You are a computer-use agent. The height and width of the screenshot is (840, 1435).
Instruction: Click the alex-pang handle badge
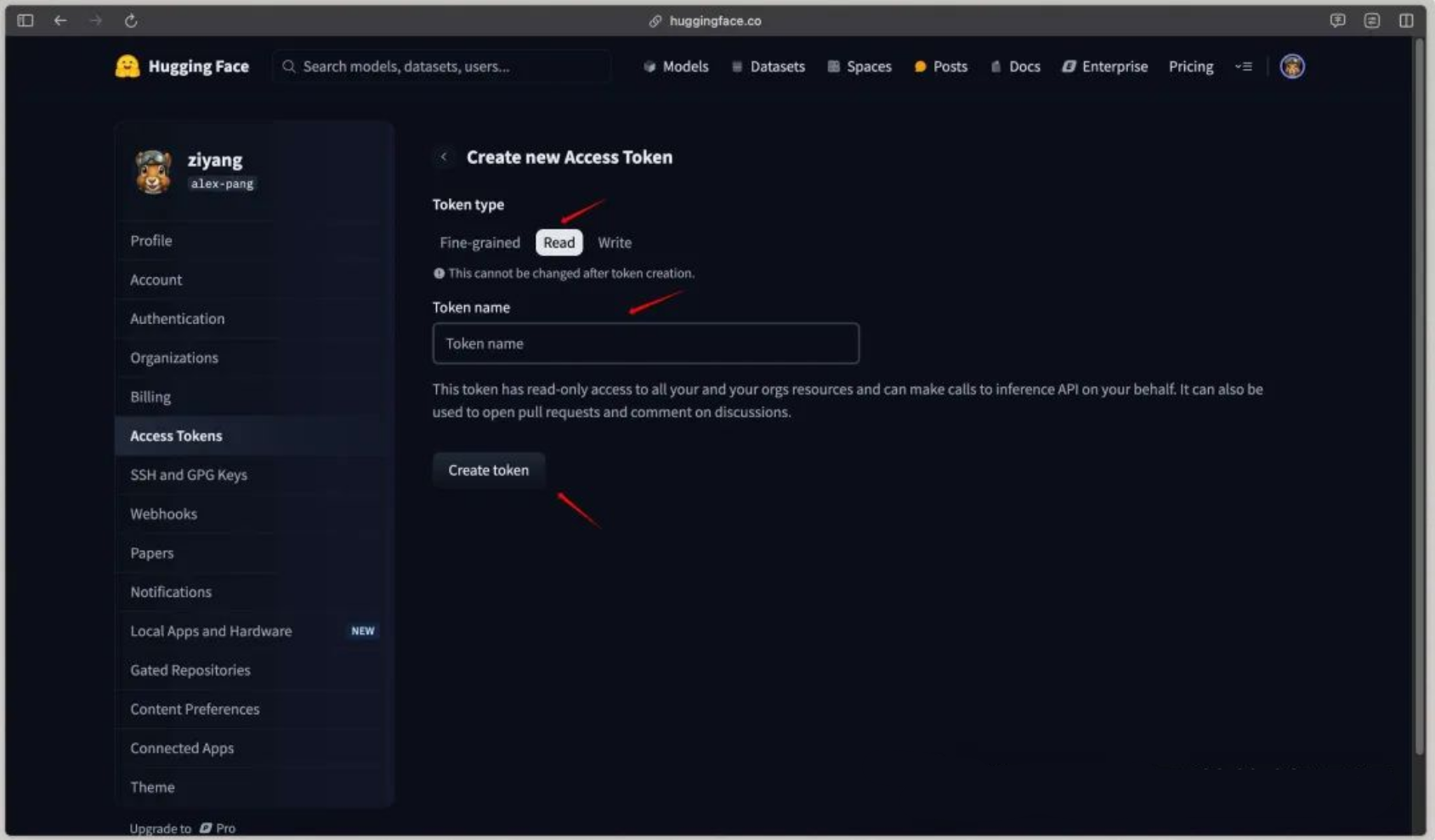[222, 184]
